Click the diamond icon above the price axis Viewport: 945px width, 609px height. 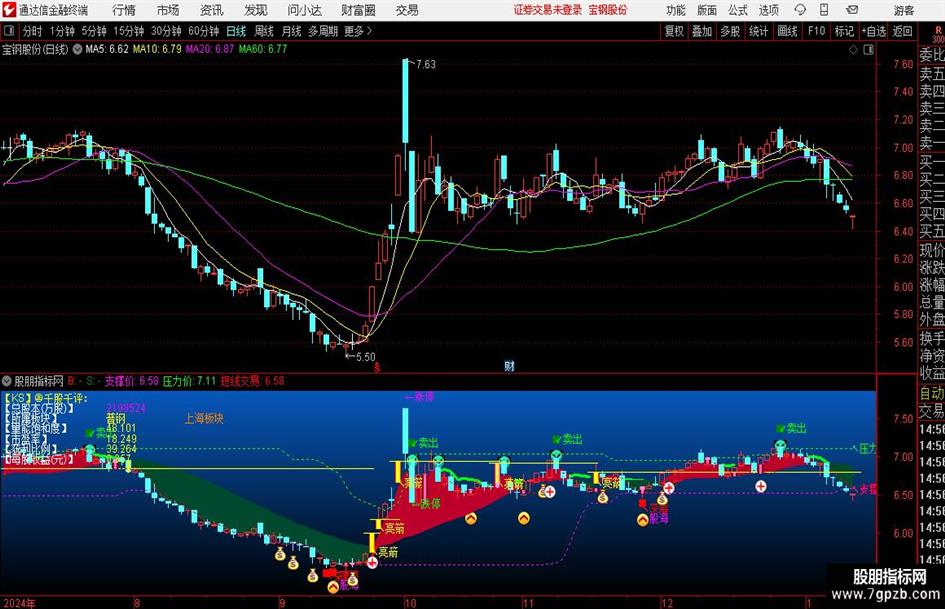853,50
